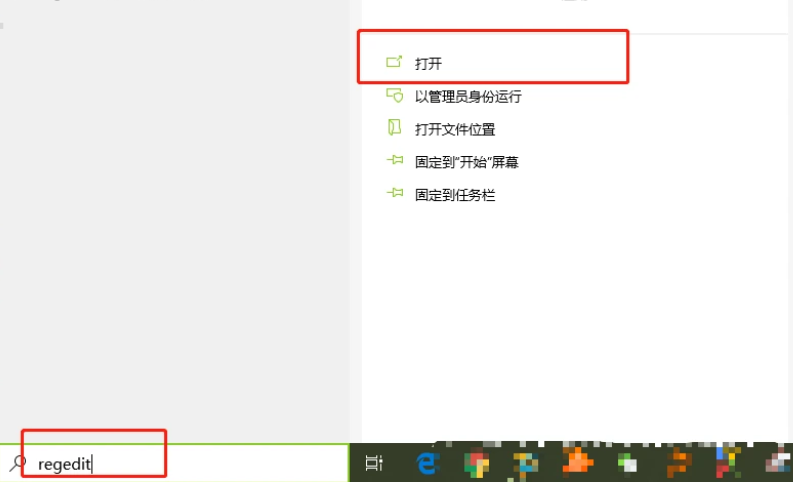The image size is (793, 482).
Task: Click the shield icon for 以管理员身份运行
Action: point(394,95)
